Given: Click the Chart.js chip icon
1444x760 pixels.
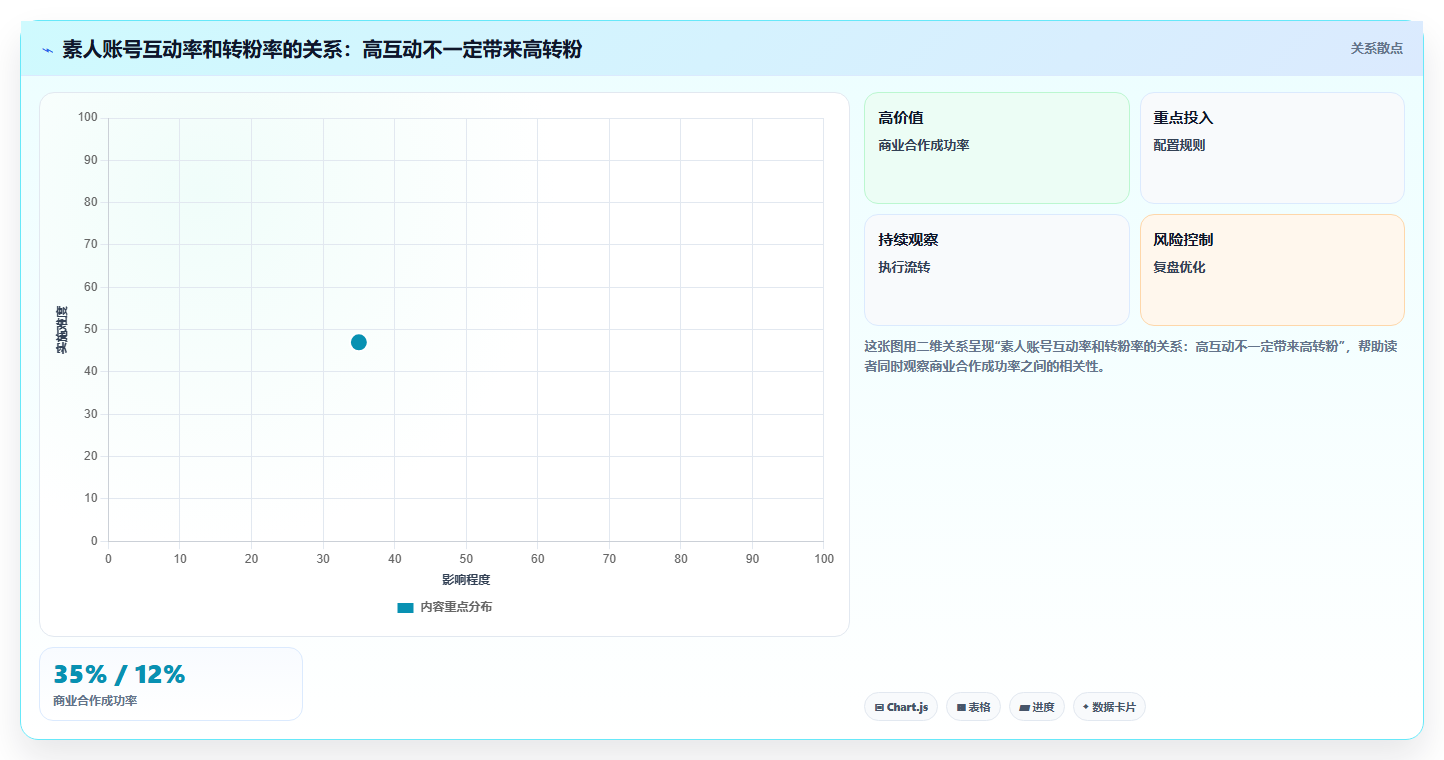Looking at the screenshot, I should tap(879, 707).
